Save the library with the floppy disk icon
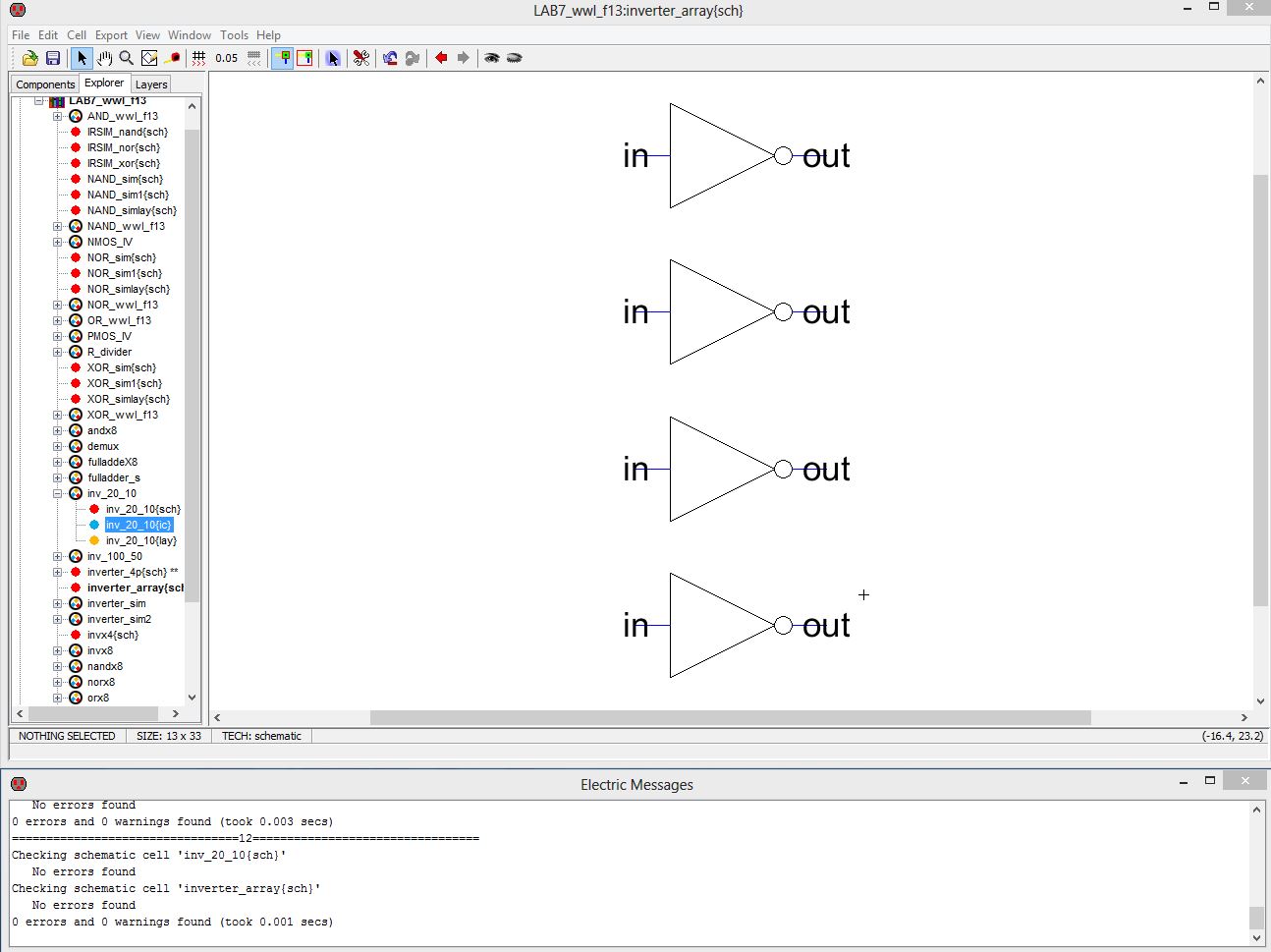1271x952 pixels. tap(53, 58)
